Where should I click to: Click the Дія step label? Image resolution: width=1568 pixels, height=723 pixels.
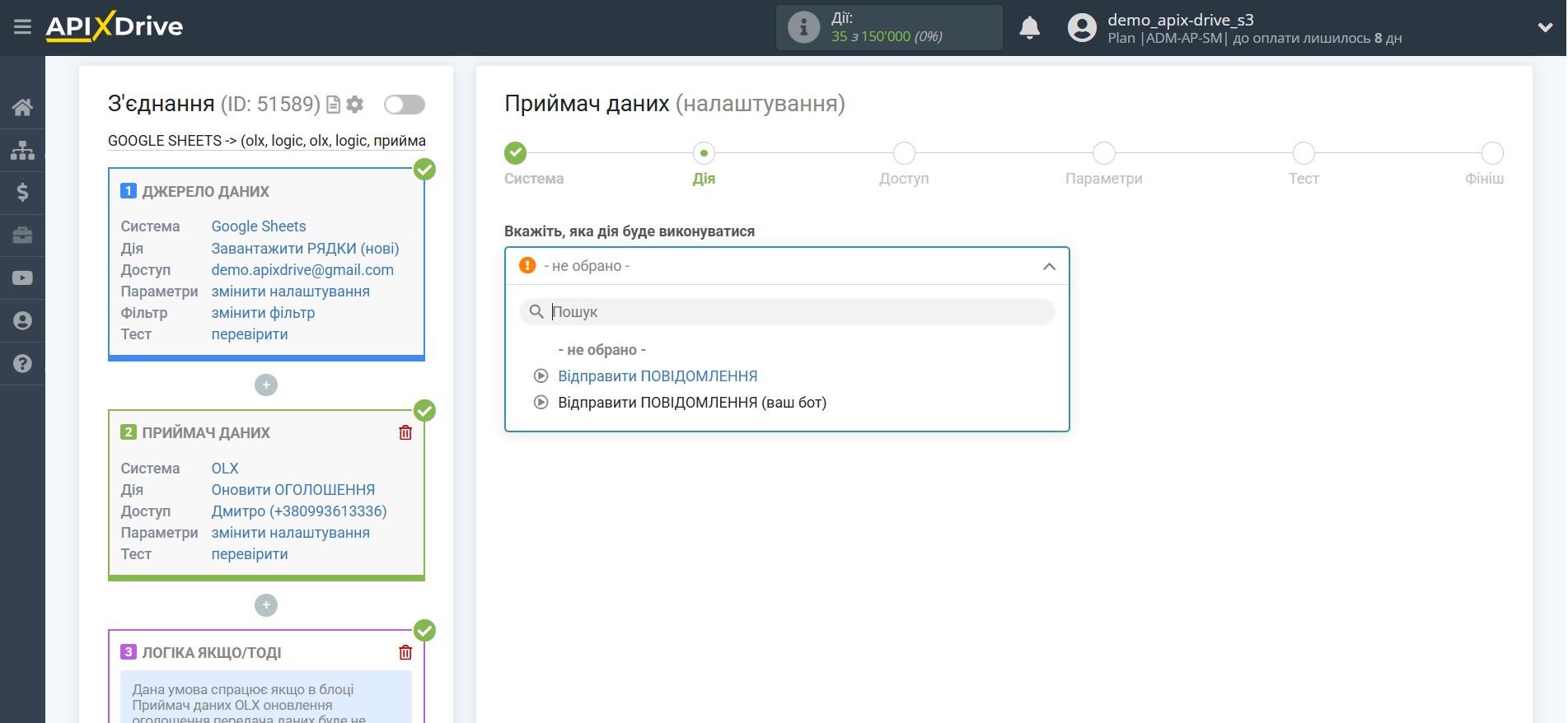(704, 179)
